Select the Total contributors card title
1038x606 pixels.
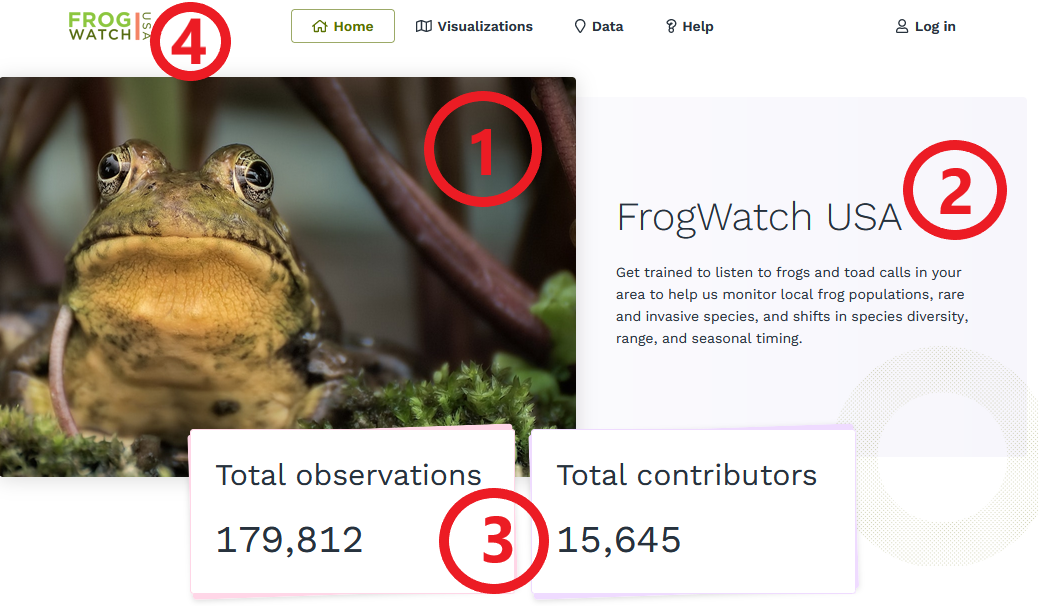click(x=687, y=475)
